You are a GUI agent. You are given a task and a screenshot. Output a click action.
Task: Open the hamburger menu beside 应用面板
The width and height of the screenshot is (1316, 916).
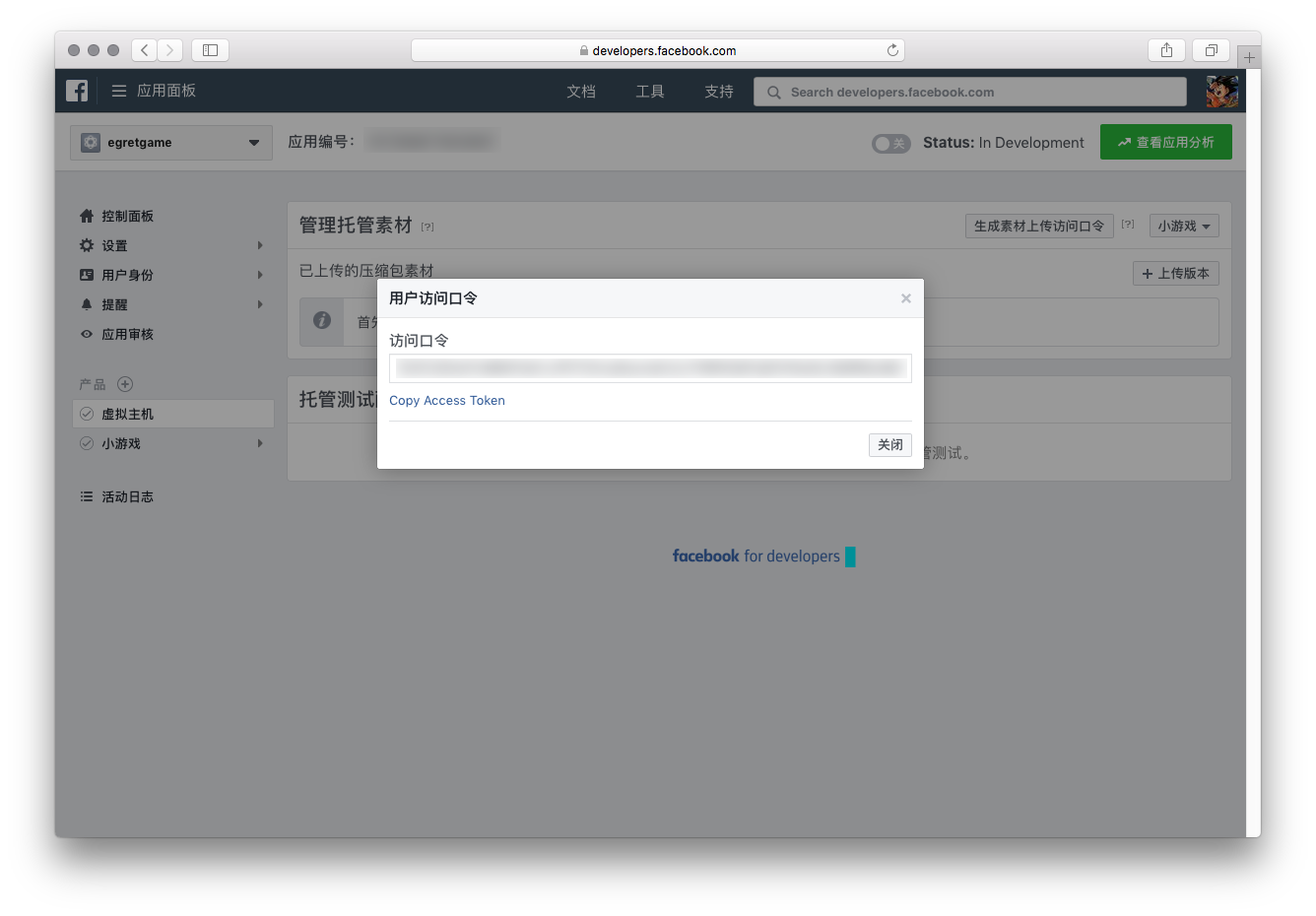(x=119, y=91)
